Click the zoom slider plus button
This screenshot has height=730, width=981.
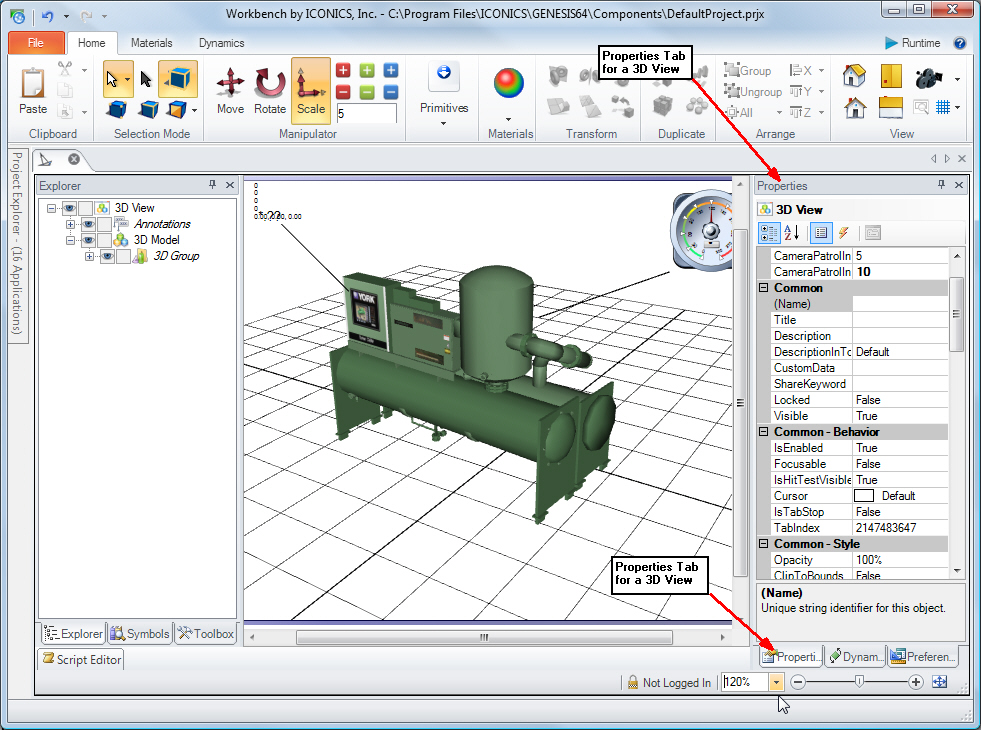pyautogui.click(x=915, y=682)
